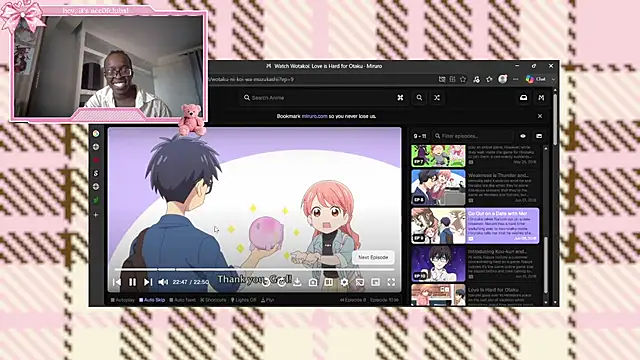Favorite page with star icon in address bar
Viewport: 640px width, 360px height.
click(x=463, y=79)
